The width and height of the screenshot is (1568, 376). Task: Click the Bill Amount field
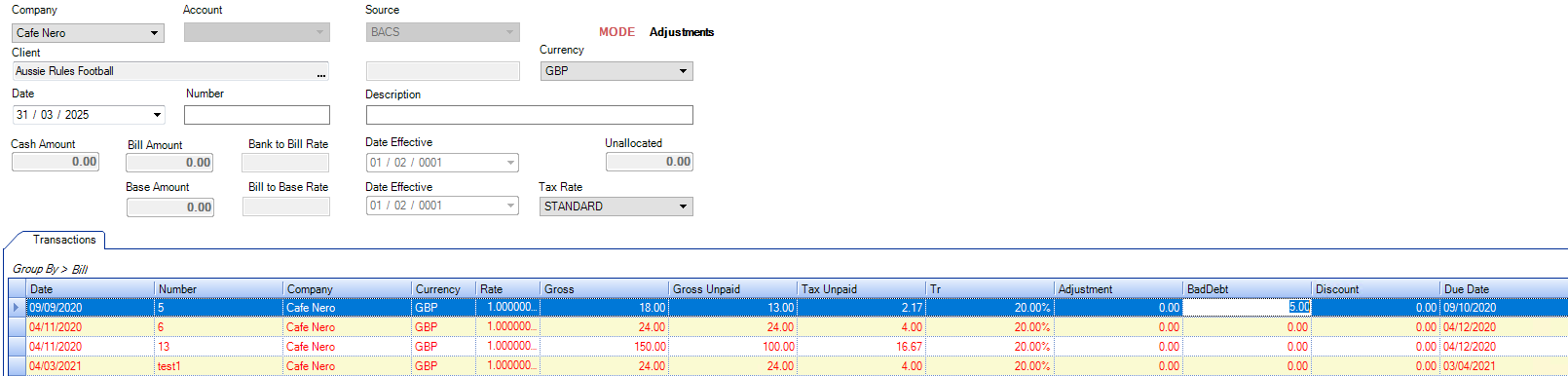coord(170,163)
